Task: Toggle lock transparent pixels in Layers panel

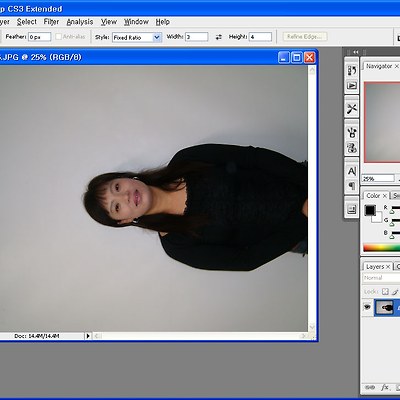Action: 385,292
